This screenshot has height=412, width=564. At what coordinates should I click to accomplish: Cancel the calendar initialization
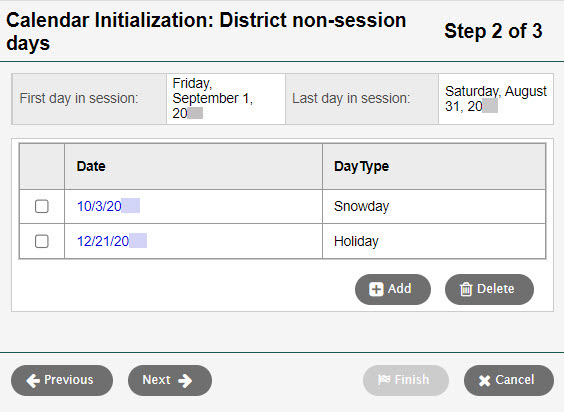point(509,381)
